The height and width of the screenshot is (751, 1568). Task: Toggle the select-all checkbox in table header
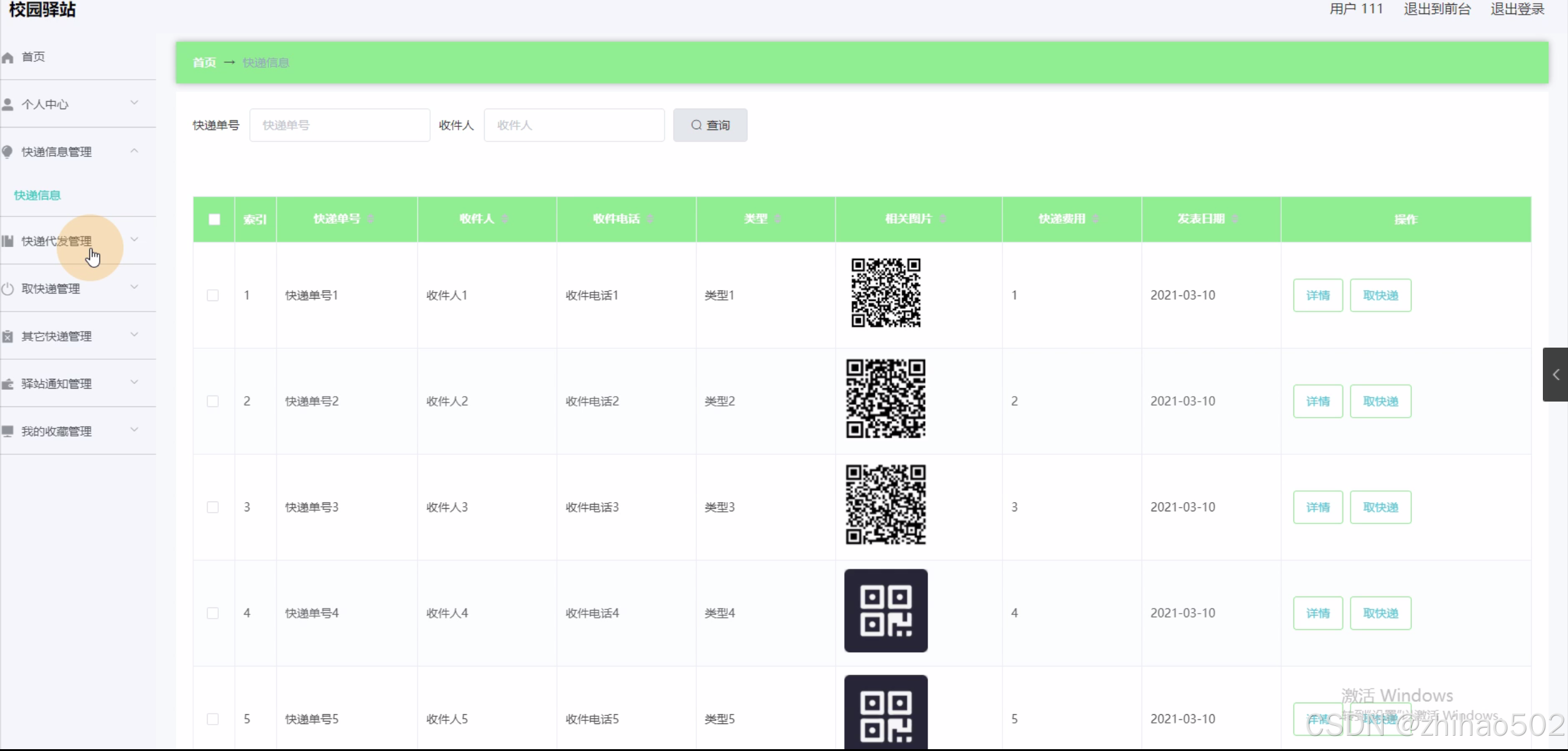(x=214, y=219)
